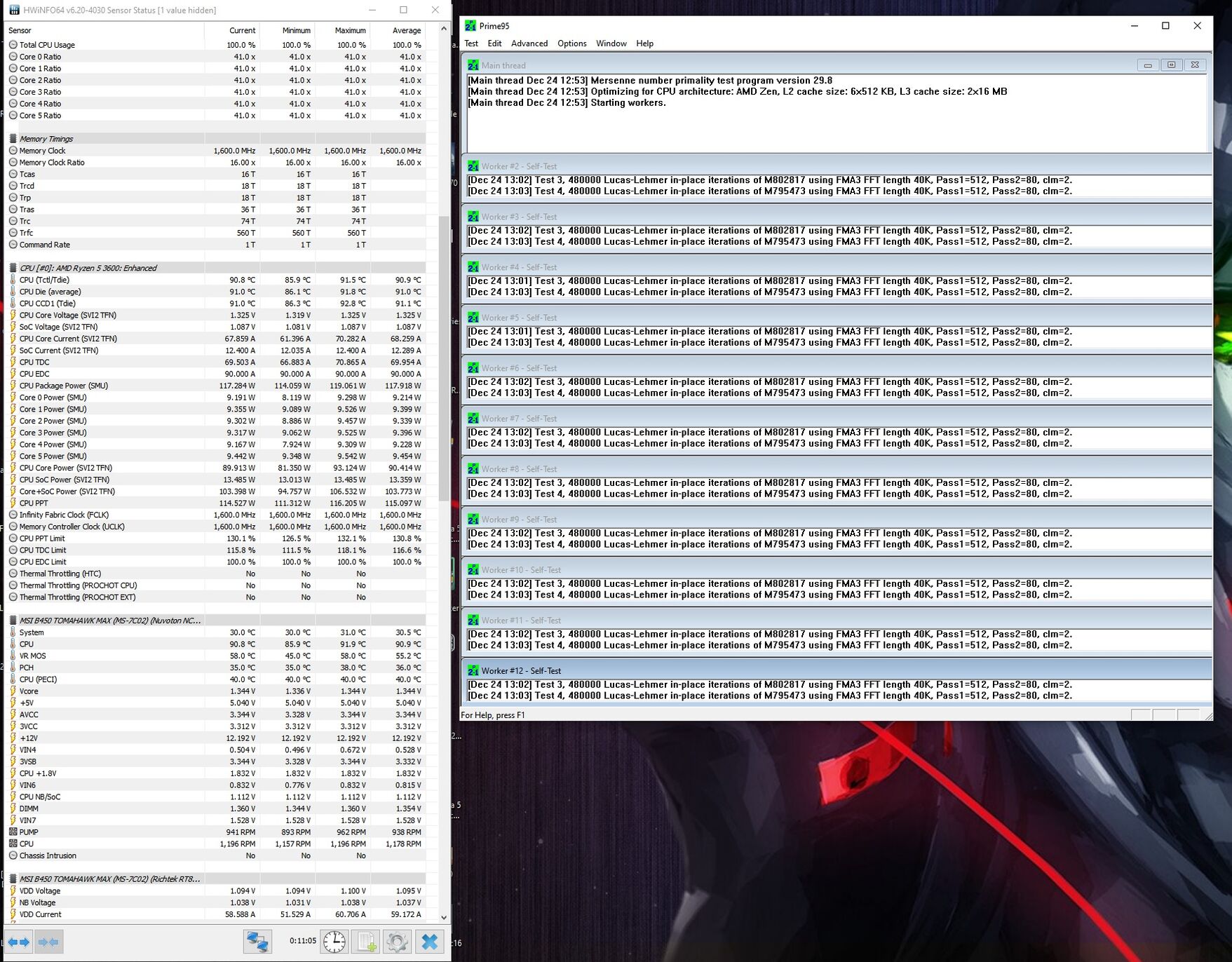
Task: Click the sensor list scrollbar up arrow
Action: click(x=443, y=29)
